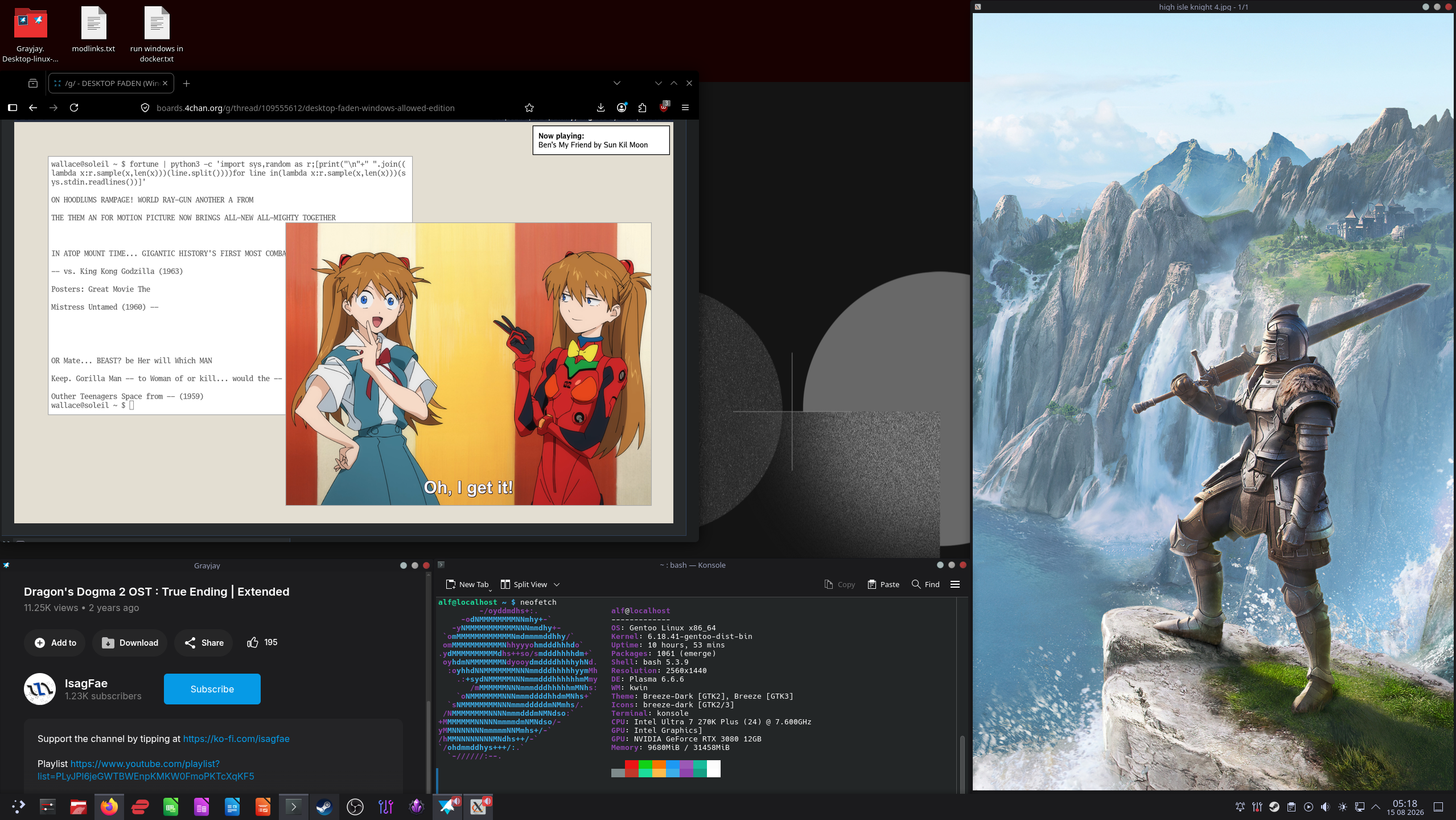Launch LibreOffice Impress from the taskbar
The height and width of the screenshot is (820, 1456).
[x=263, y=806]
